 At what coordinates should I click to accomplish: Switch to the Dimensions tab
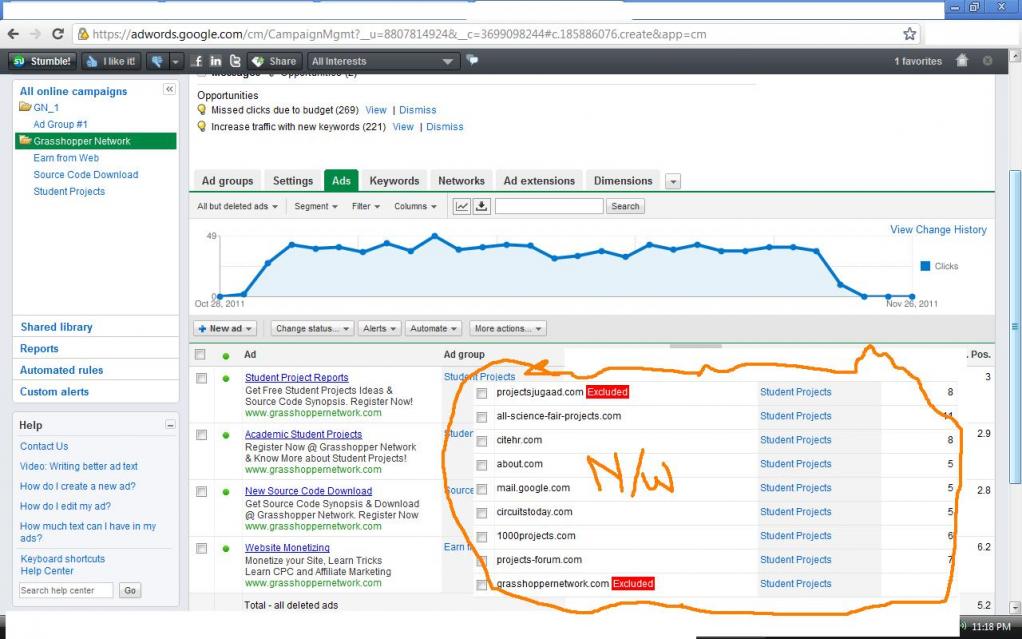click(x=622, y=181)
